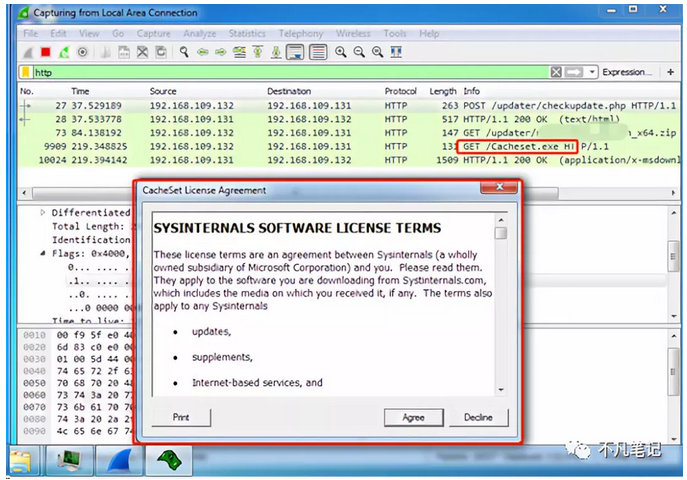
Task: Click packet list horizontal scrollbar right arrow
Action: point(673,193)
